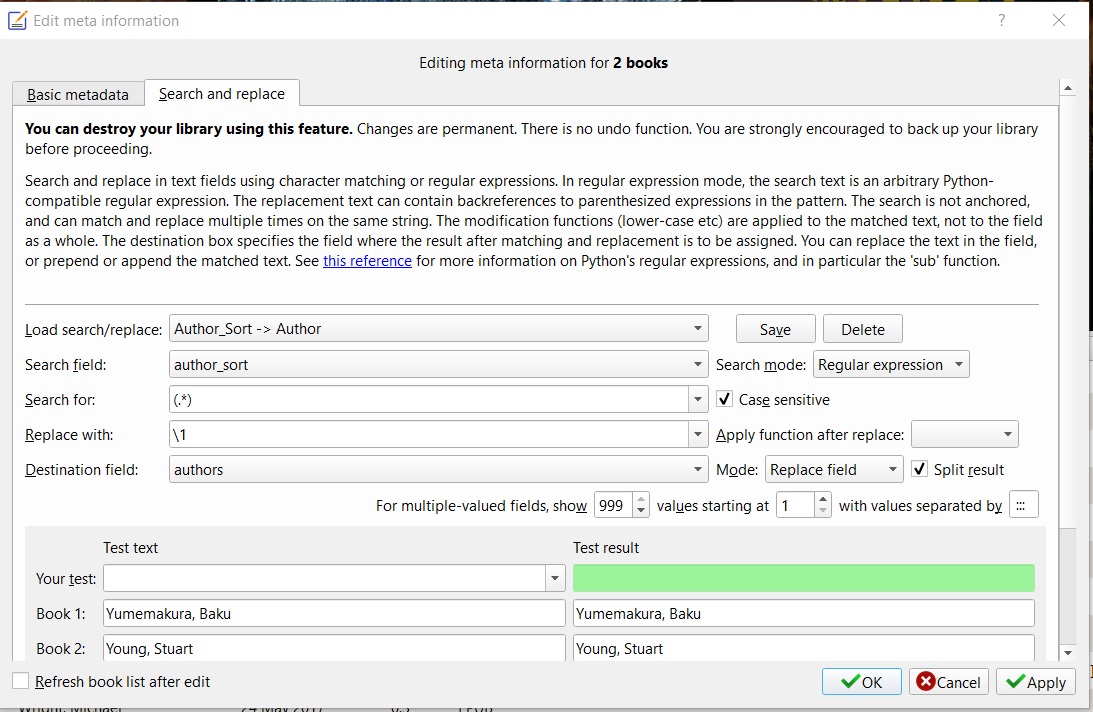
Task: Toggle the Case sensitive checkbox
Action: 725,400
